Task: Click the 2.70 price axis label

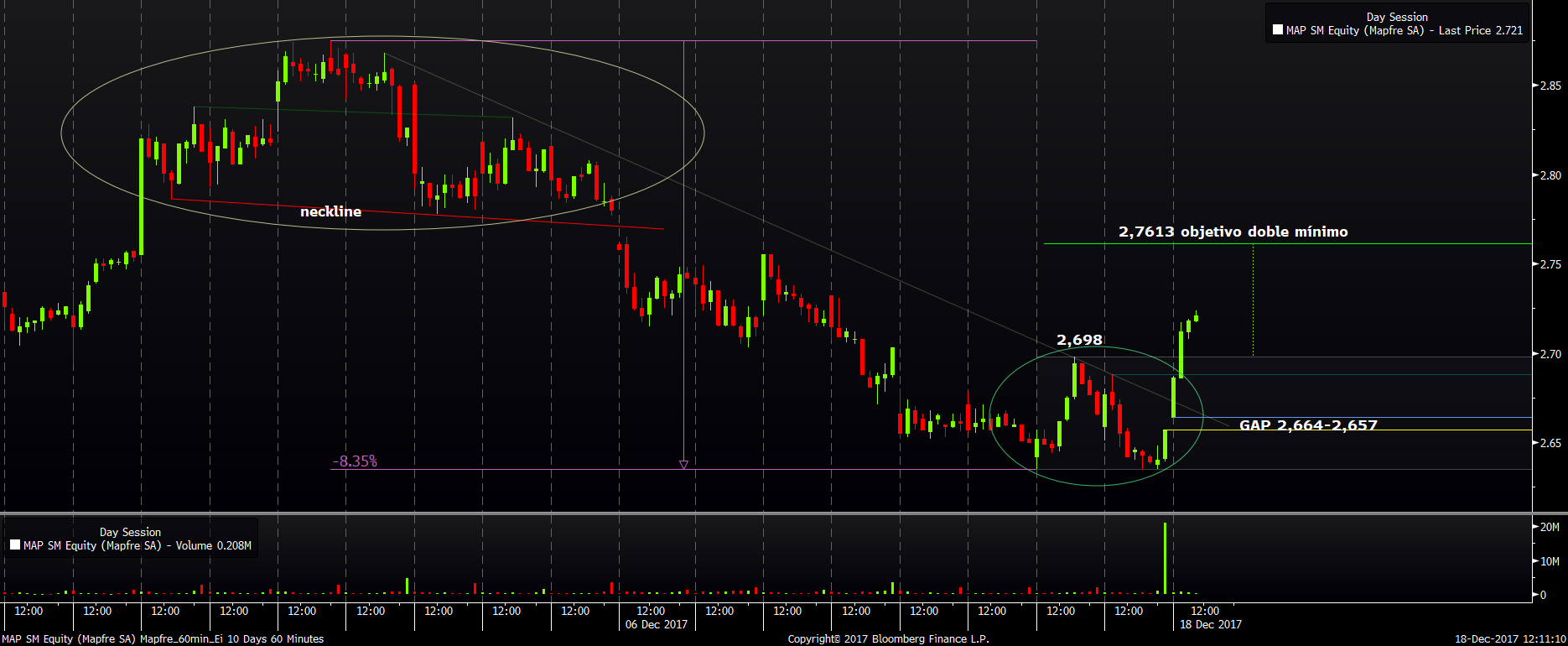Action: click(1550, 354)
